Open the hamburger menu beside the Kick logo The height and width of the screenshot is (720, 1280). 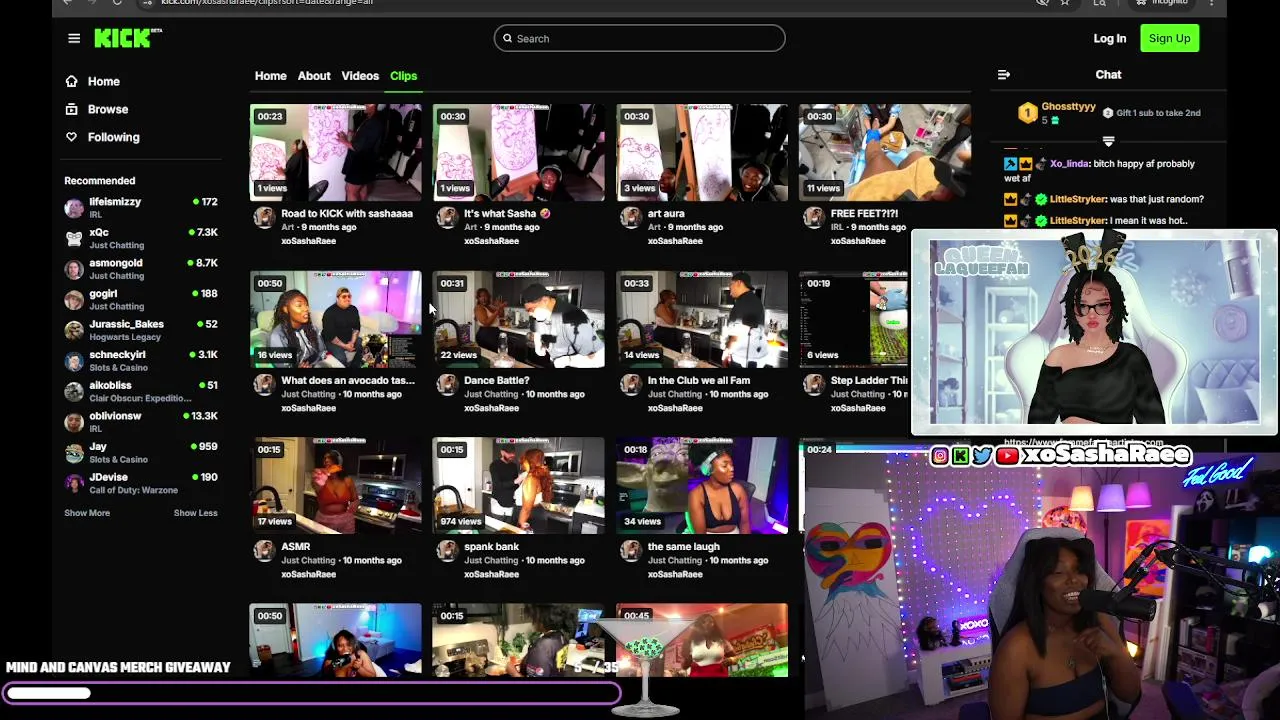(74, 38)
